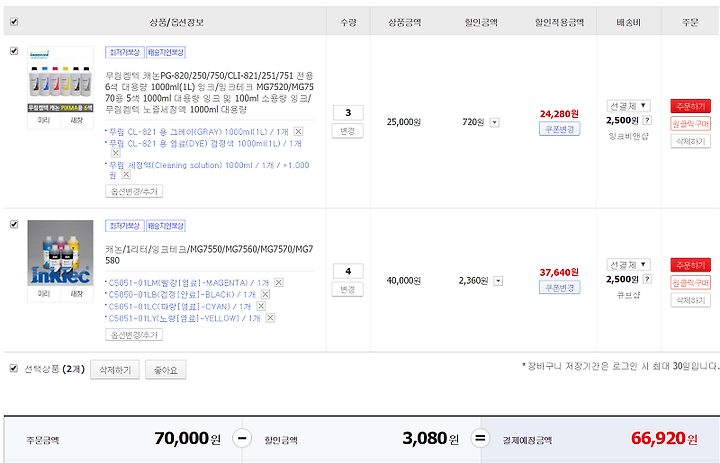The image size is (720, 463).
Task: Click the 70,000원 order amount
Action: (187, 438)
